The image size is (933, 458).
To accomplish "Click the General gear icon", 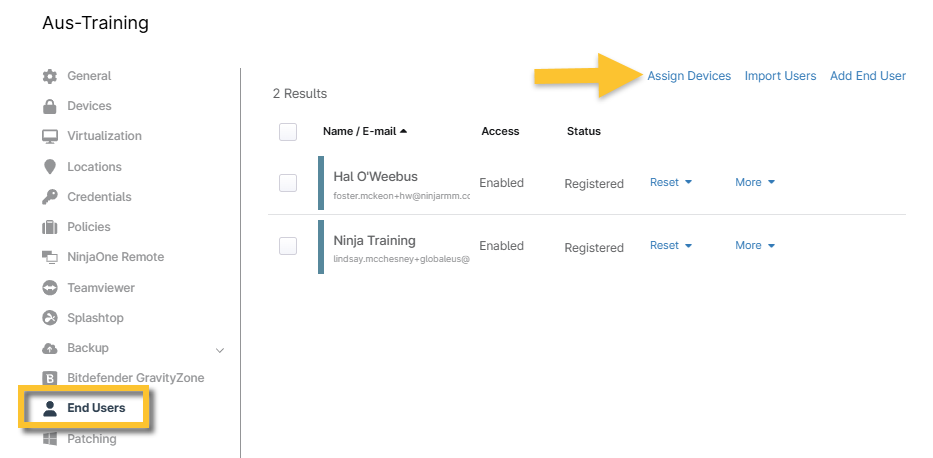I will click(49, 76).
